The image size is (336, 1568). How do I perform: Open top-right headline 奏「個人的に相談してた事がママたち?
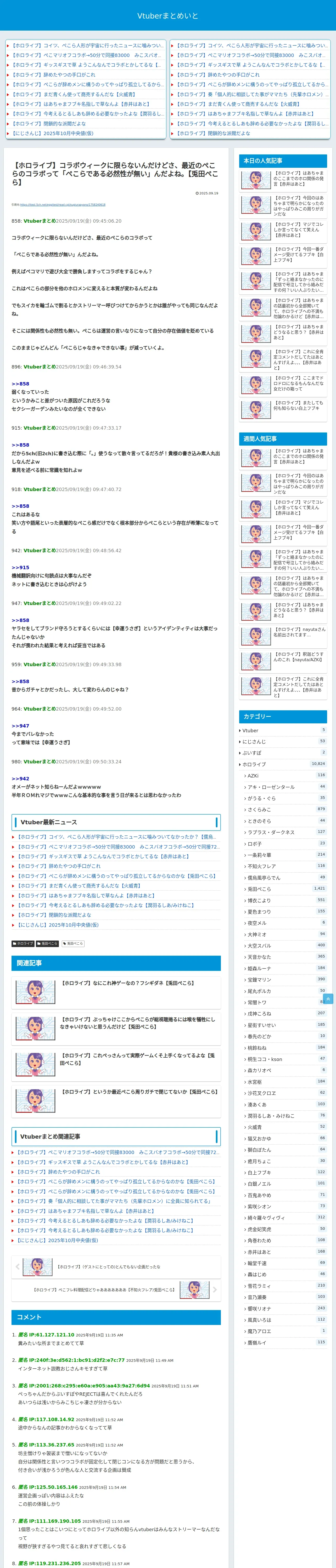[x=252, y=94]
